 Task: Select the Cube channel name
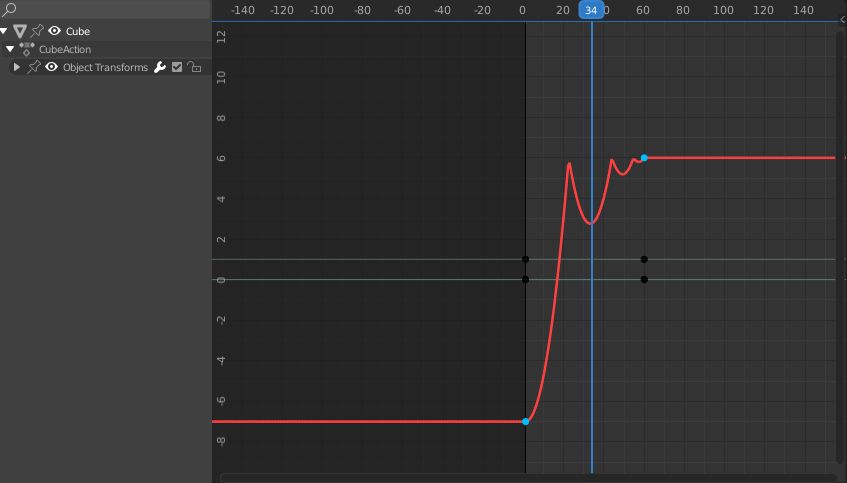tap(78, 31)
